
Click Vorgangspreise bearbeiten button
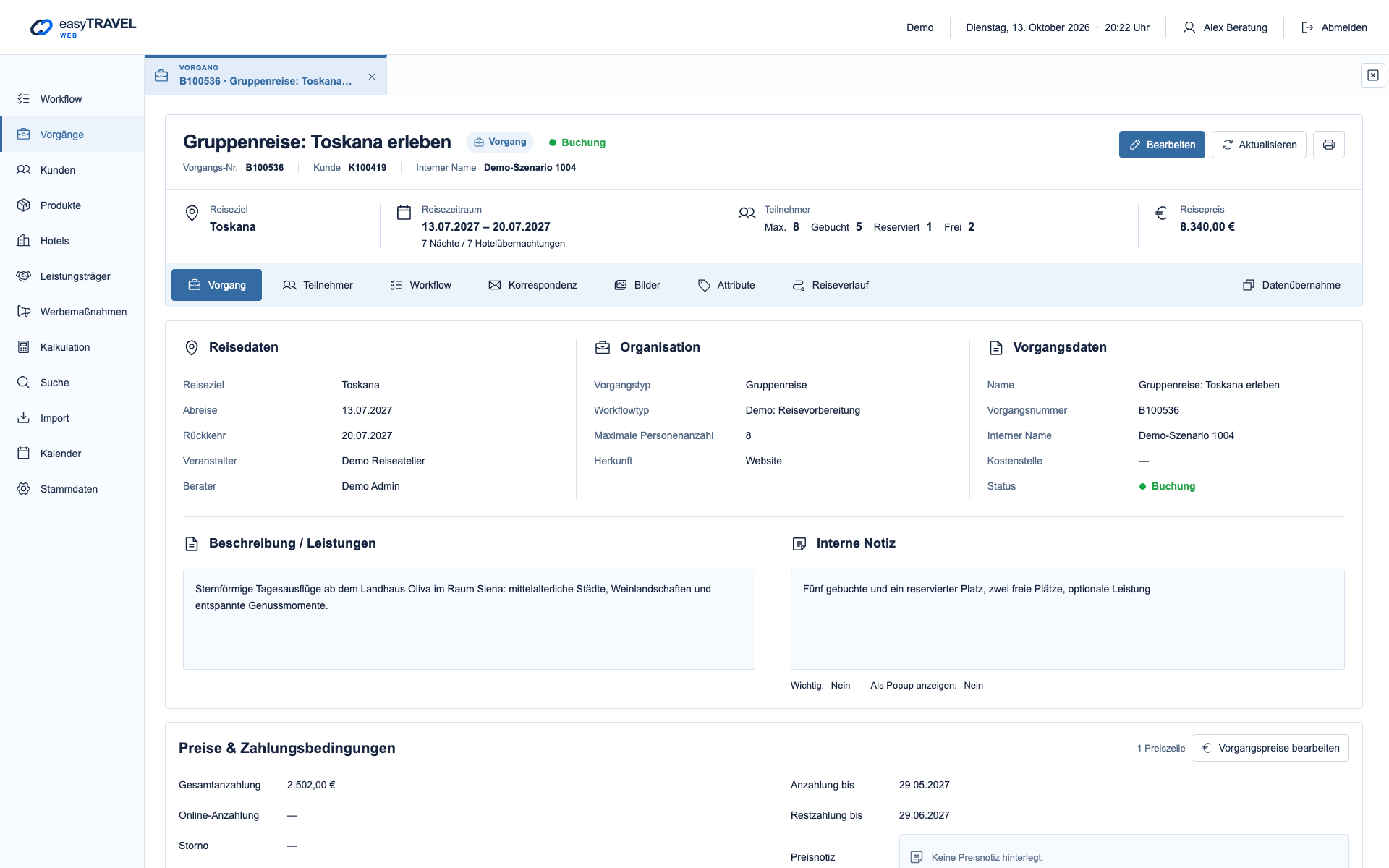[x=1270, y=748]
